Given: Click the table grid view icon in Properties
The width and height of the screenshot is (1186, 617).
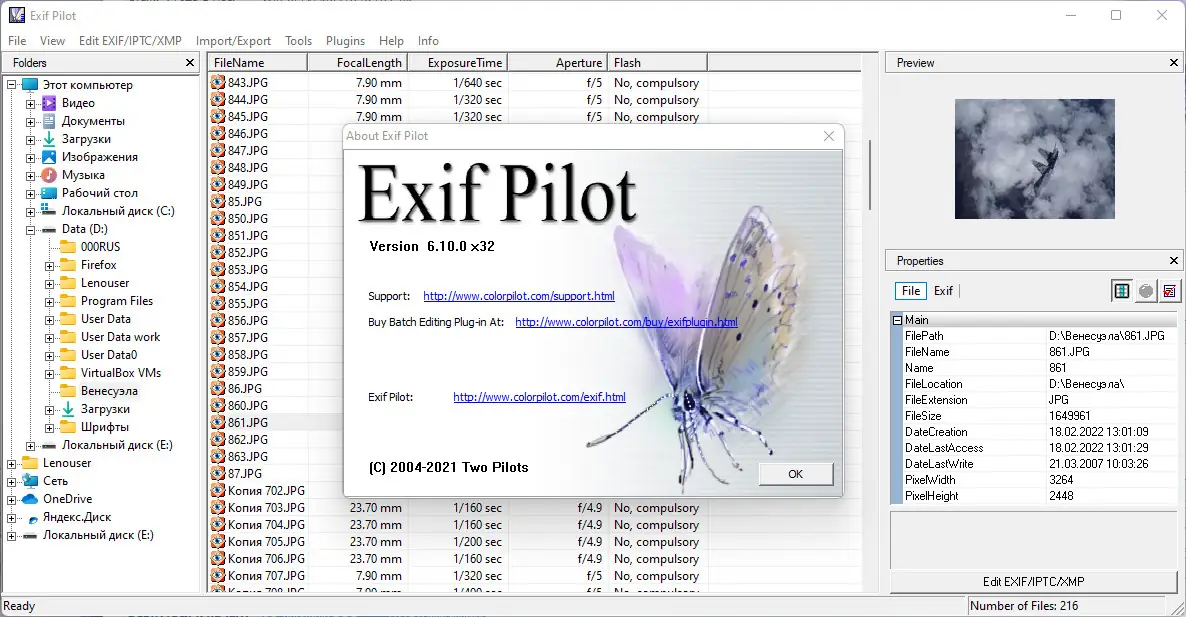Looking at the screenshot, I should [1122, 290].
